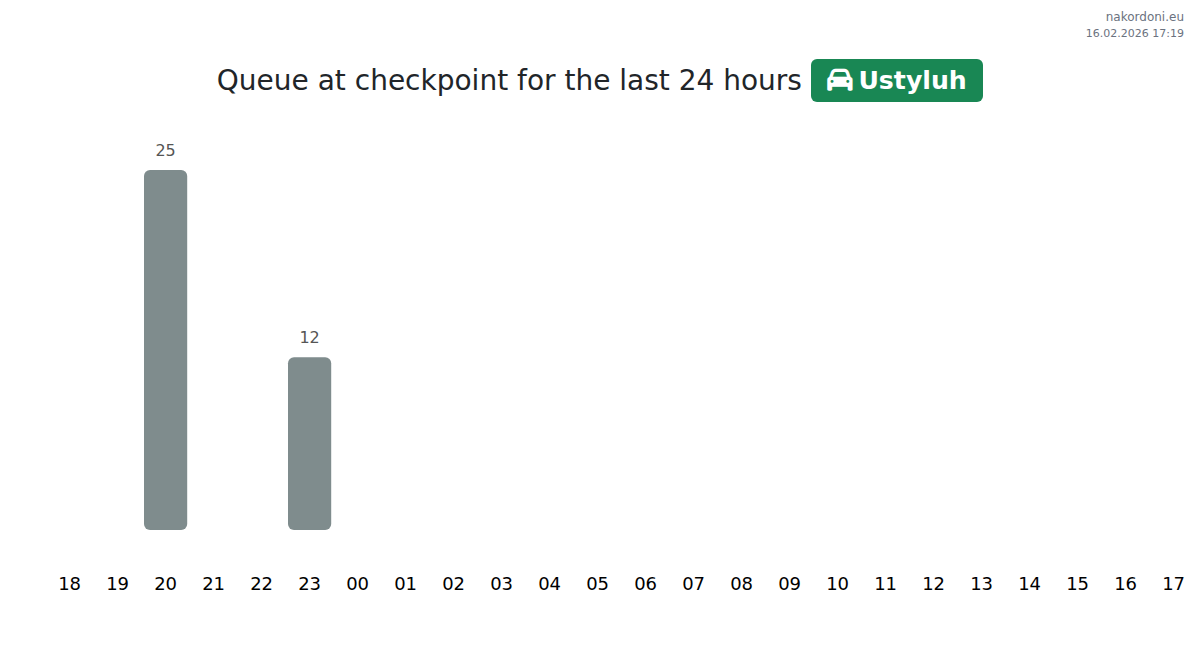The width and height of the screenshot is (1200, 651).
Task: Select the 18 hour label on the axis
Action: tap(69, 584)
